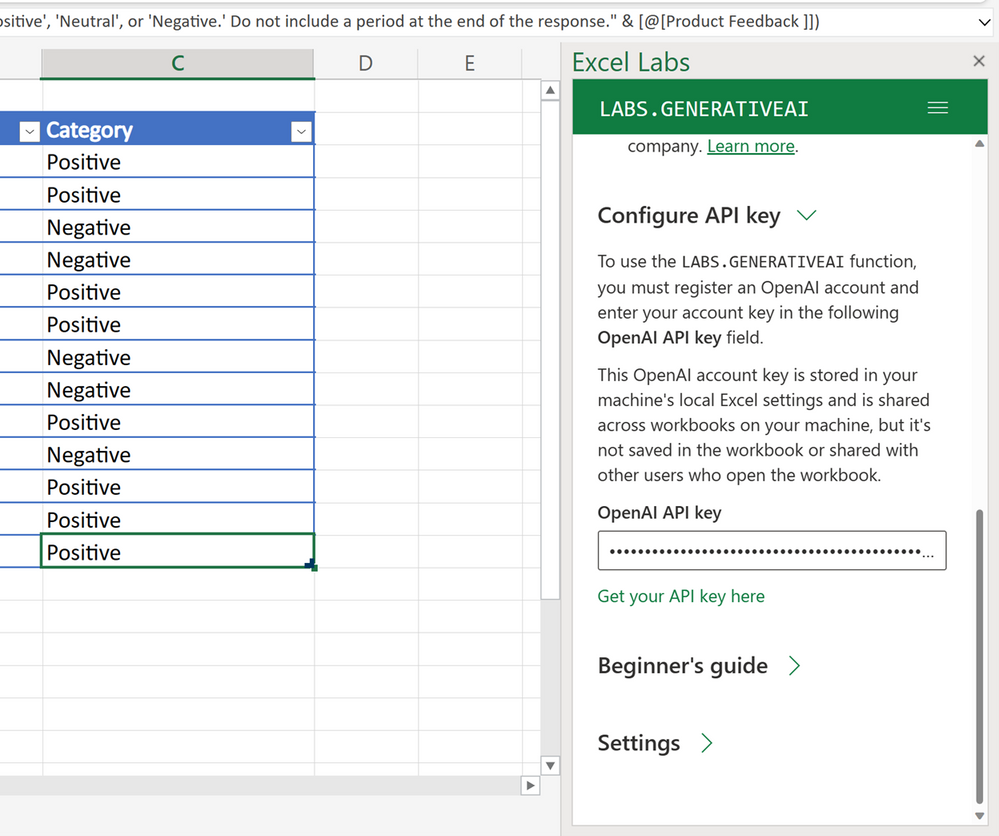Image resolution: width=999 pixels, height=836 pixels.
Task: Click the horizontal scroll-right arrow
Action: (530, 786)
